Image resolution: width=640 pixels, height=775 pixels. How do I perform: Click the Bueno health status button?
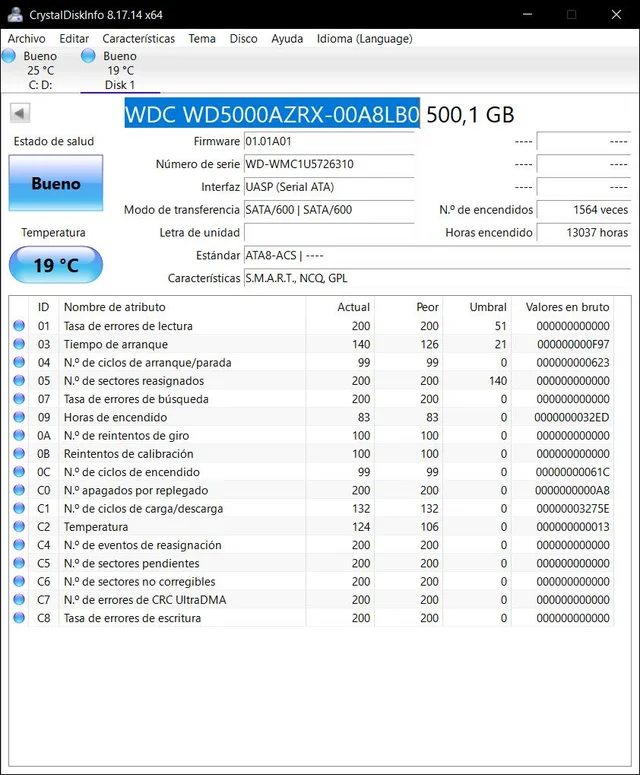[56, 183]
